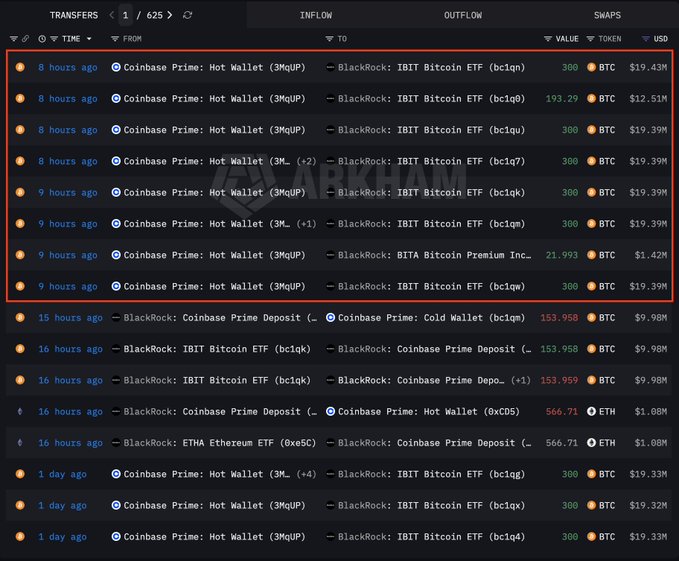
Task: Open the VALUE column filter
Action: tap(548, 39)
